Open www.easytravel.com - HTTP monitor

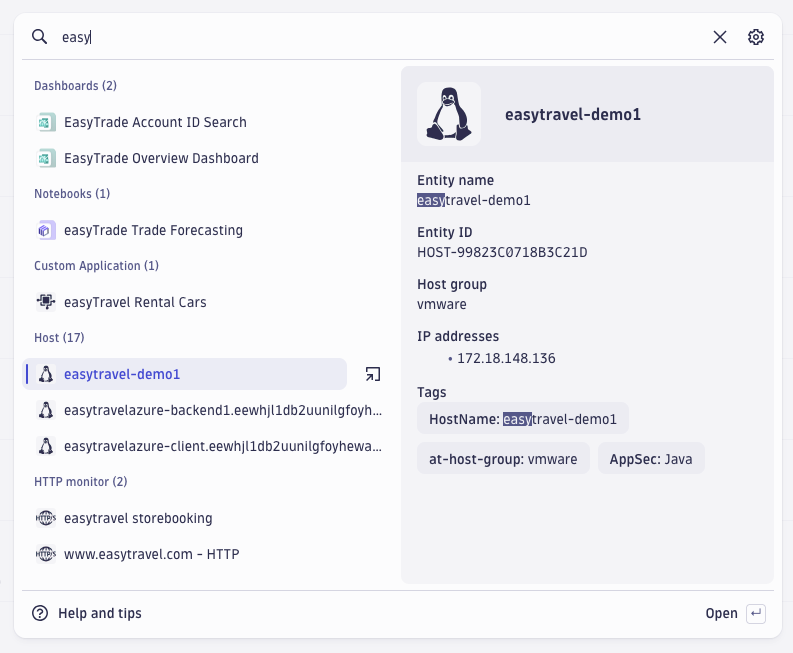(x=151, y=554)
